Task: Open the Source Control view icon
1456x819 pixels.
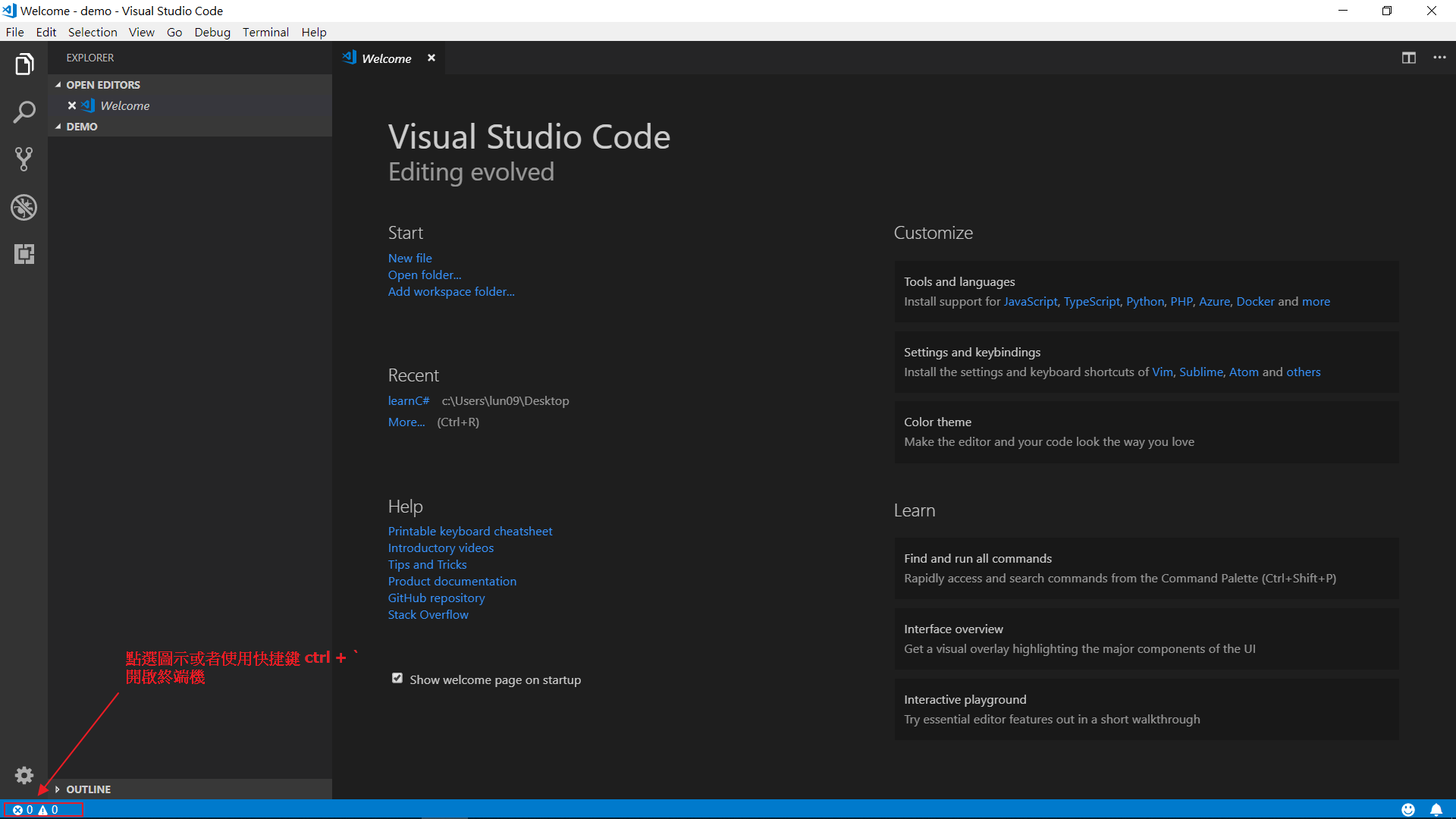Action: tap(24, 159)
